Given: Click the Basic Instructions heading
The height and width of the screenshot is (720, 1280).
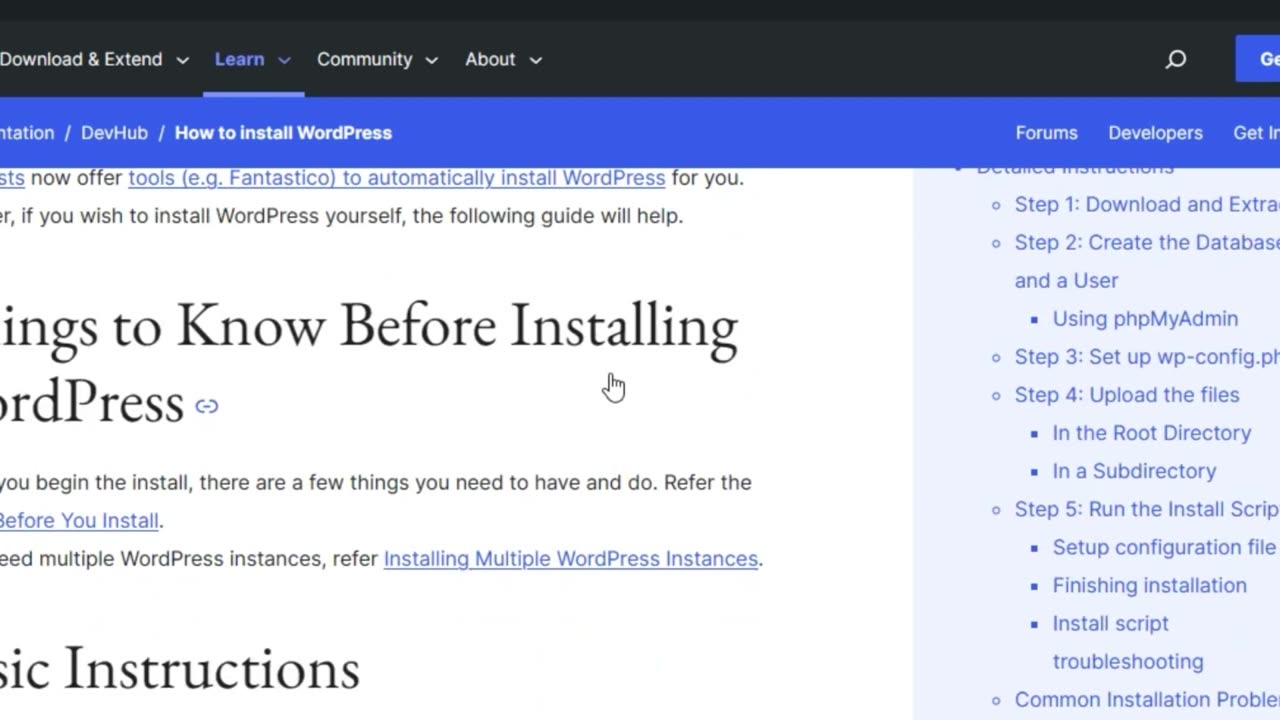Looking at the screenshot, I should (180, 668).
